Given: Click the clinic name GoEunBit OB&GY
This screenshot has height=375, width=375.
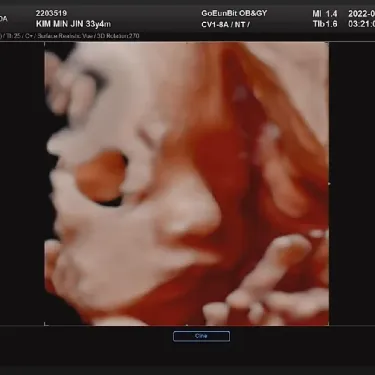Looking at the screenshot, I should pyautogui.click(x=234, y=13).
